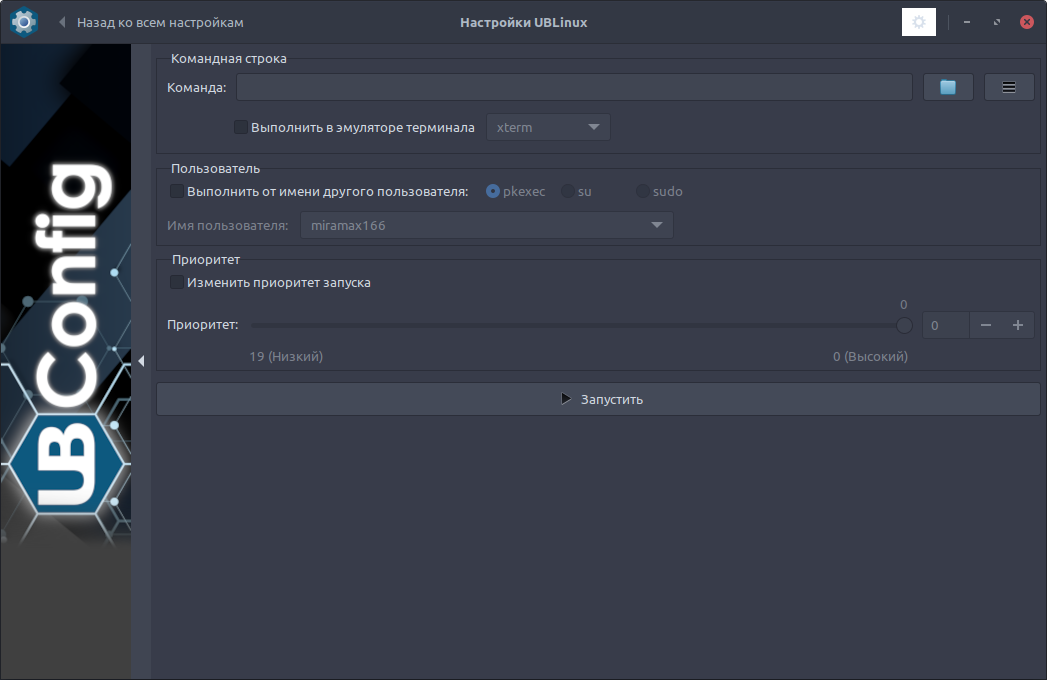Select the sudo radio option
The height and width of the screenshot is (680, 1047).
(x=642, y=191)
